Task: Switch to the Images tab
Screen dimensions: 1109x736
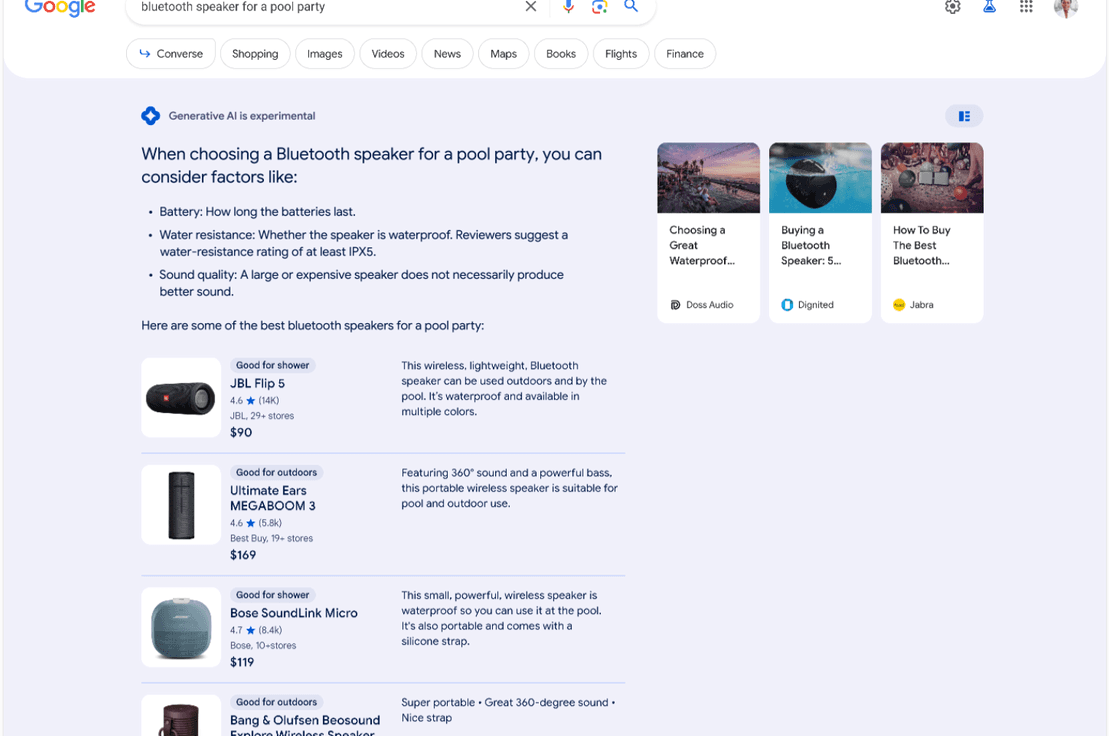Action: 325,54
